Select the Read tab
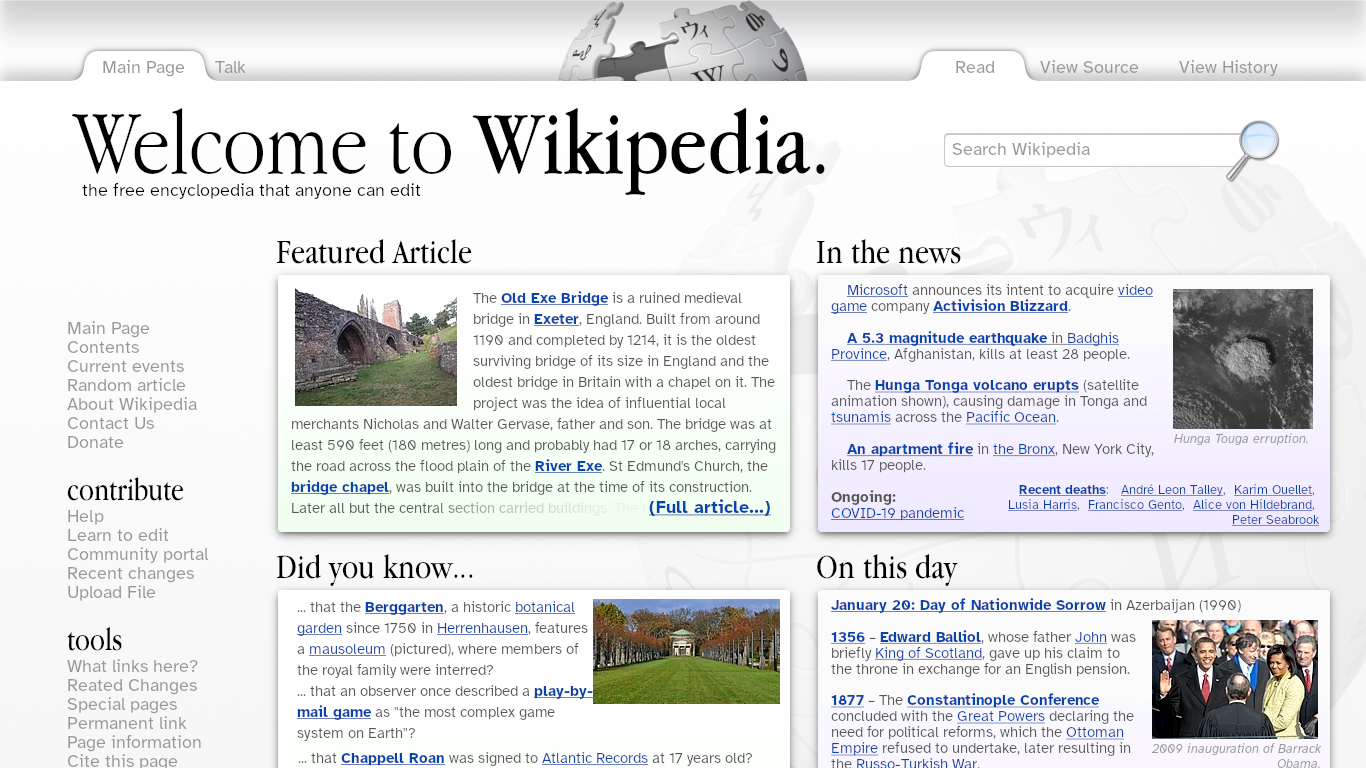Viewport: 1366px width, 768px height. [974, 67]
